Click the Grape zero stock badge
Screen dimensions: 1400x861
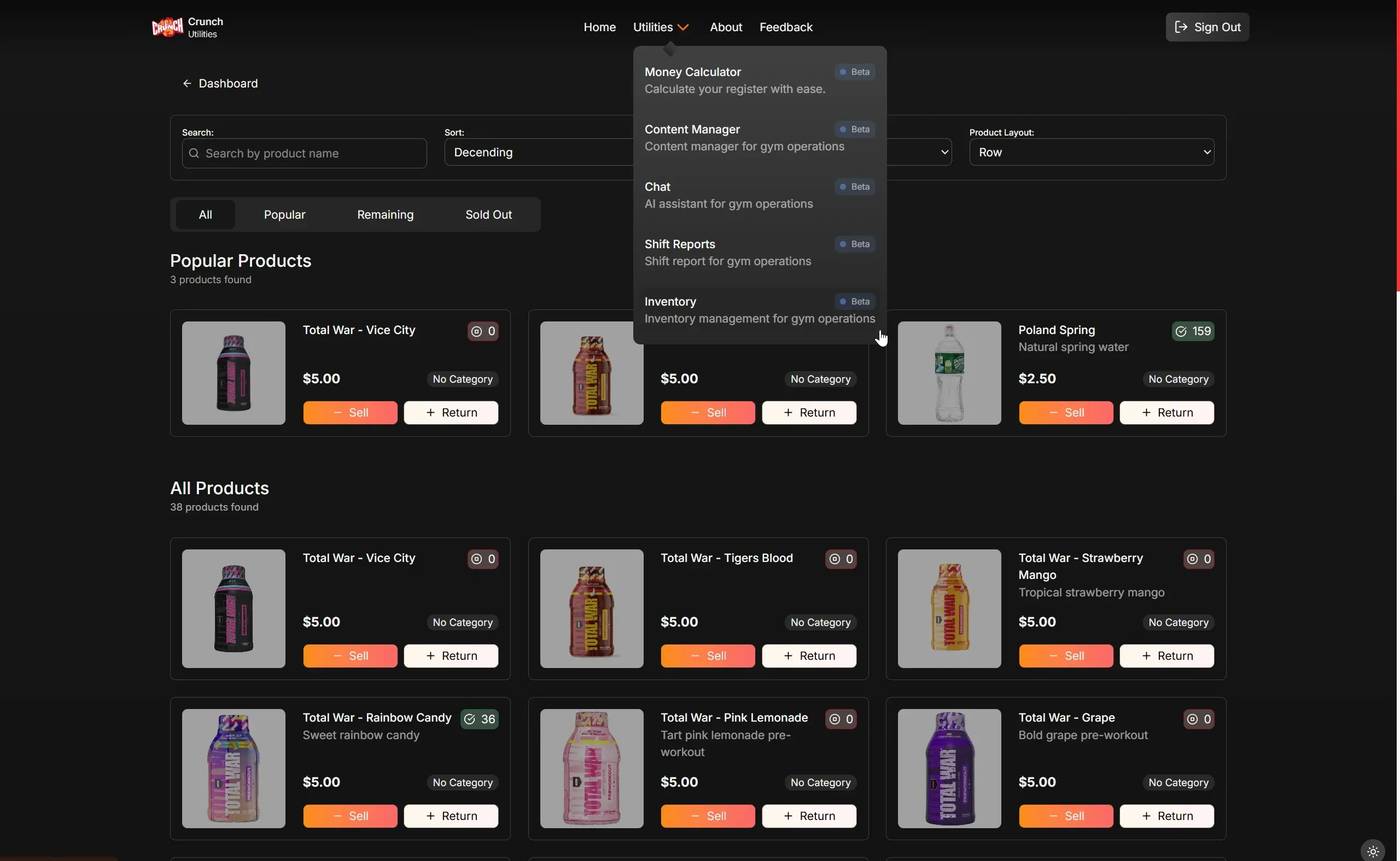[1198, 719]
